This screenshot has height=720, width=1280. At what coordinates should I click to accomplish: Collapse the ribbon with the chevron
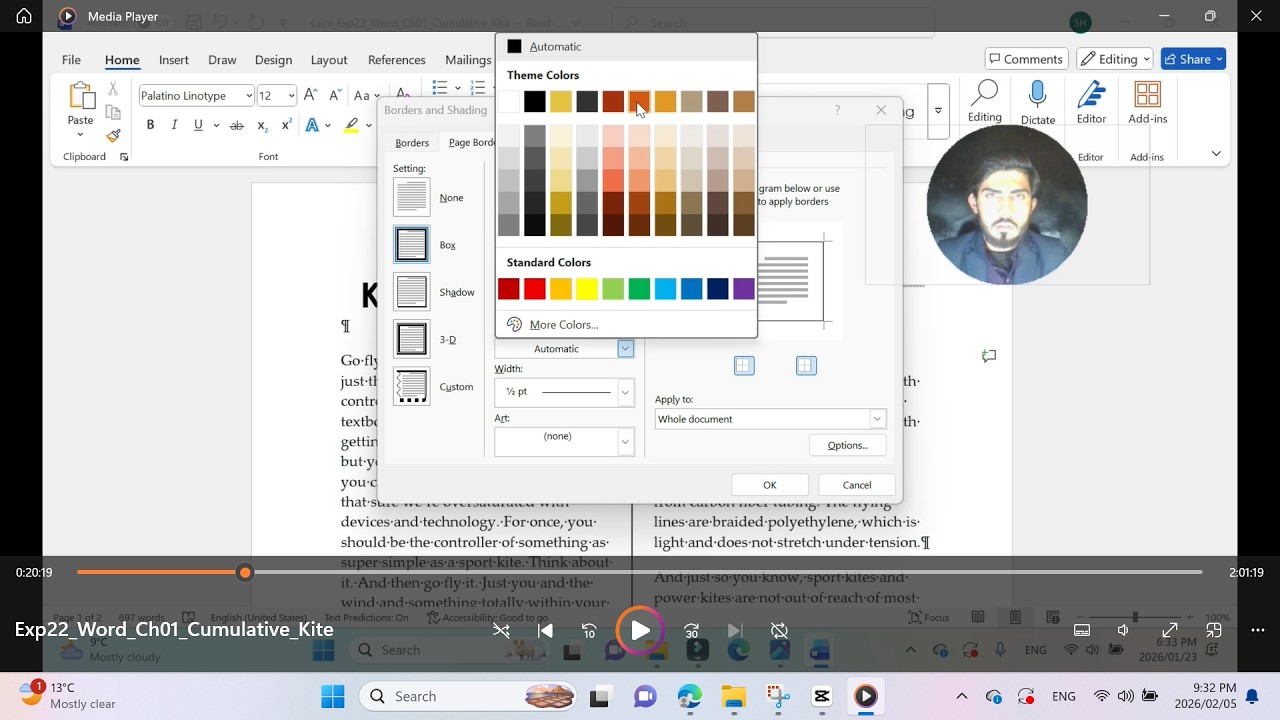1216,154
